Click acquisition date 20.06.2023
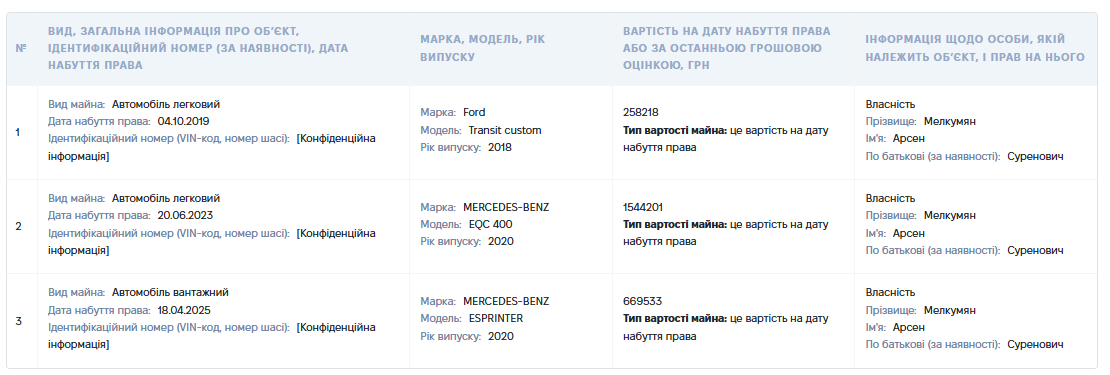Viewport: 1110px width, 375px height. [x=185, y=215]
